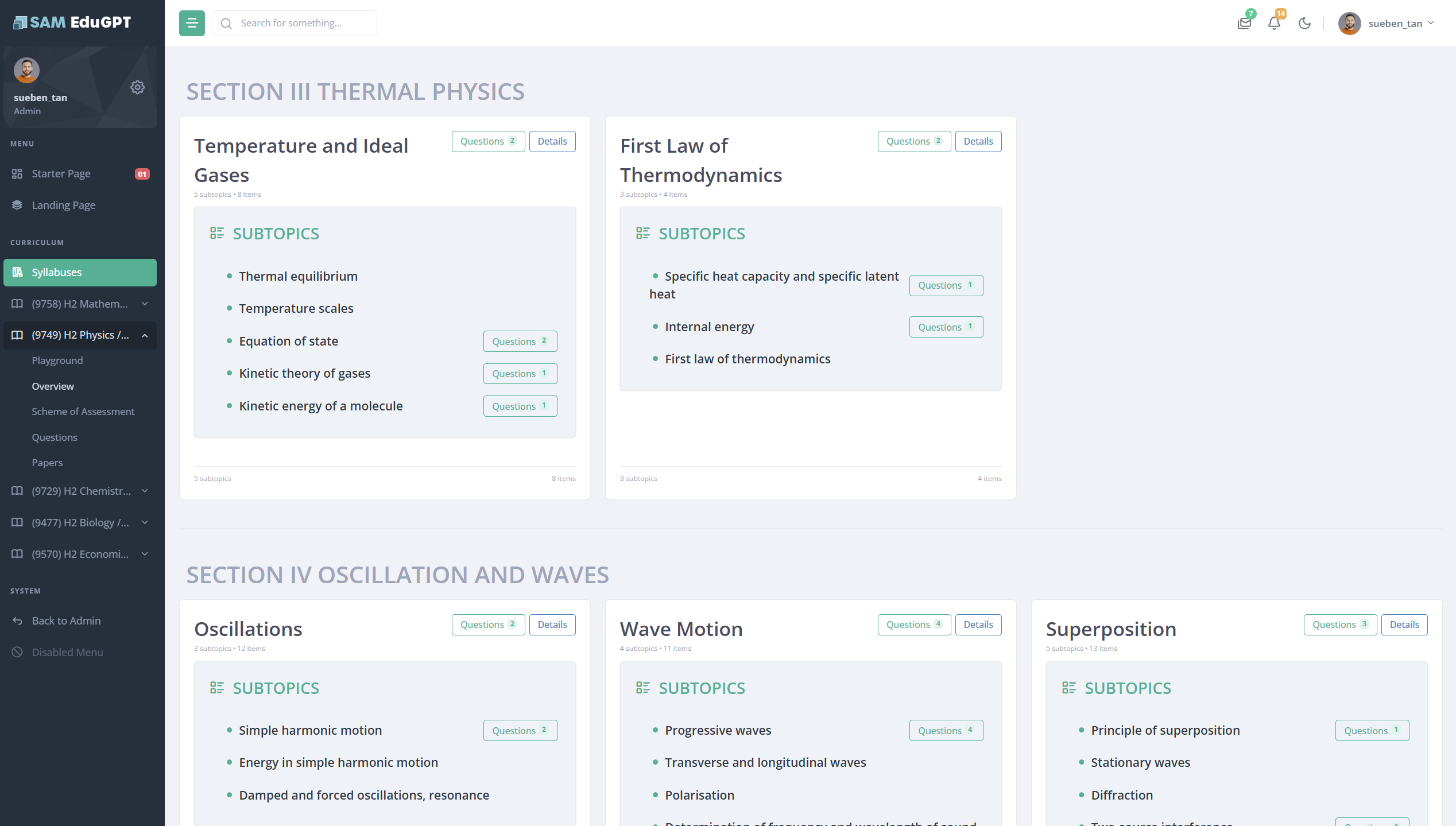
Task: Collapse the (9749) H2 Physics menu
Action: pyautogui.click(x=80, y=335)
